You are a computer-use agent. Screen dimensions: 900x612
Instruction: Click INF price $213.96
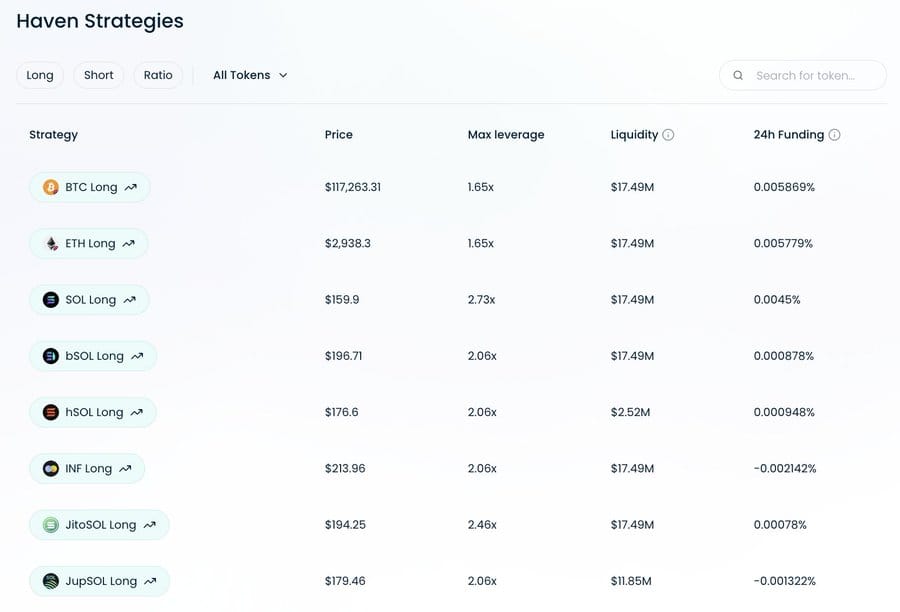click(x=345, y=468)
